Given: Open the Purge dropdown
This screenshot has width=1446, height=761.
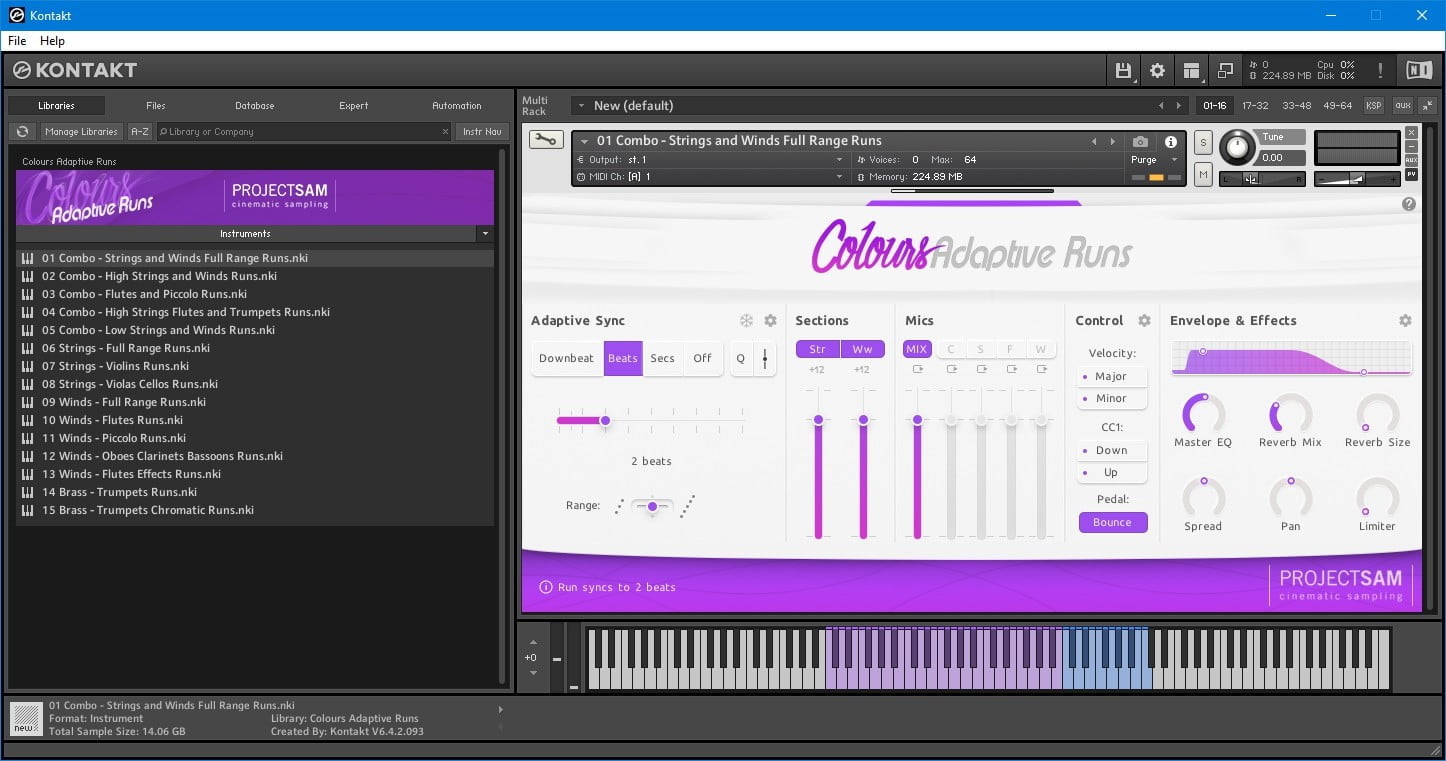Looking at the screenshot, I should [x=1154, y=160].
